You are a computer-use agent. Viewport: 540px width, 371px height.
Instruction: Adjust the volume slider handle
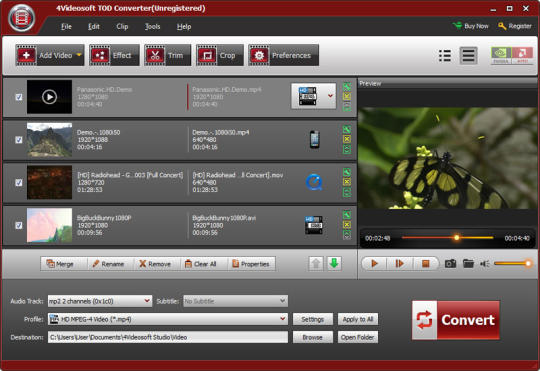pos(528,264)
